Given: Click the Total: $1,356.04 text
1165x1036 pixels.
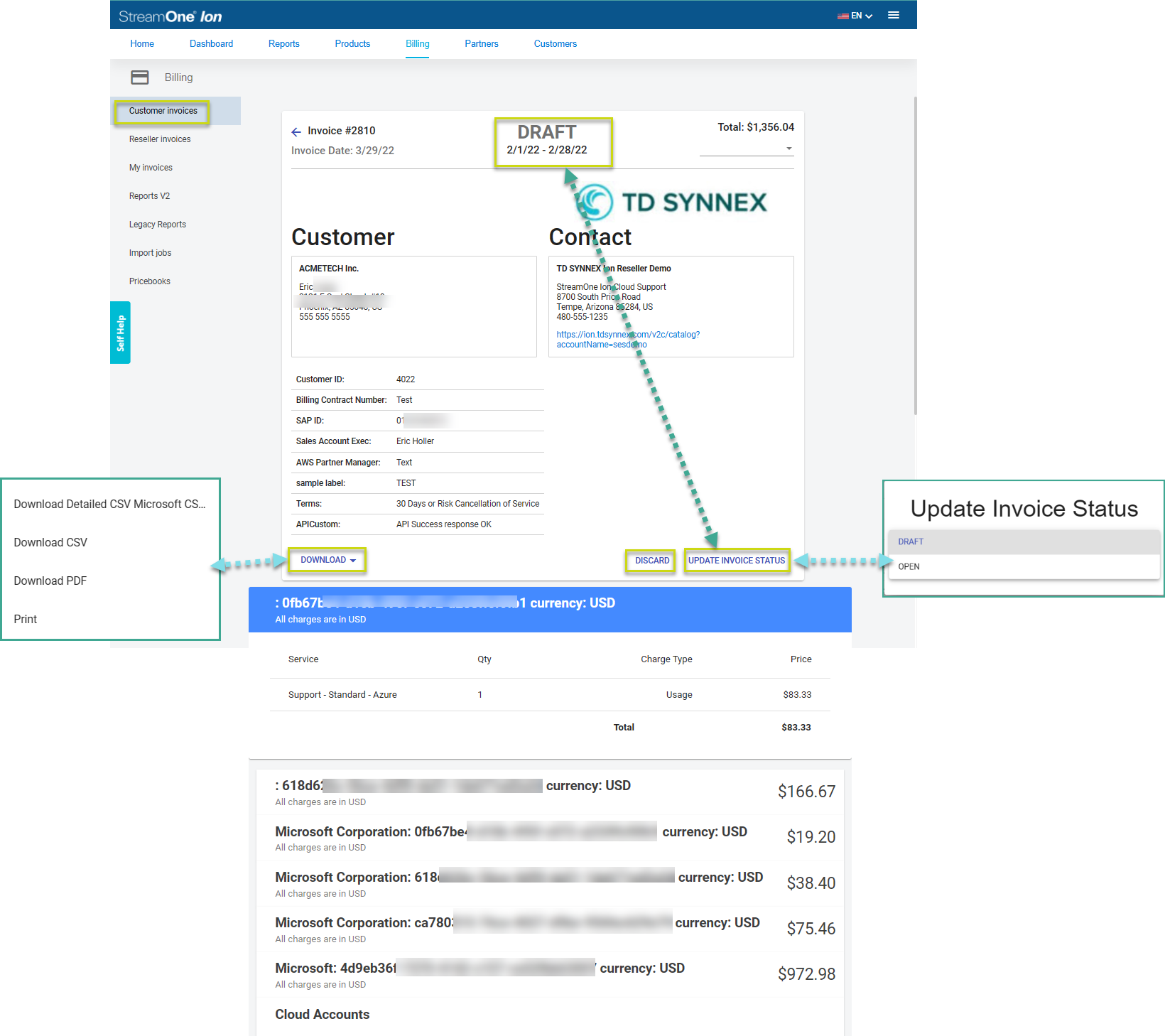Looking at the screenshot, I should coord(756,127).
